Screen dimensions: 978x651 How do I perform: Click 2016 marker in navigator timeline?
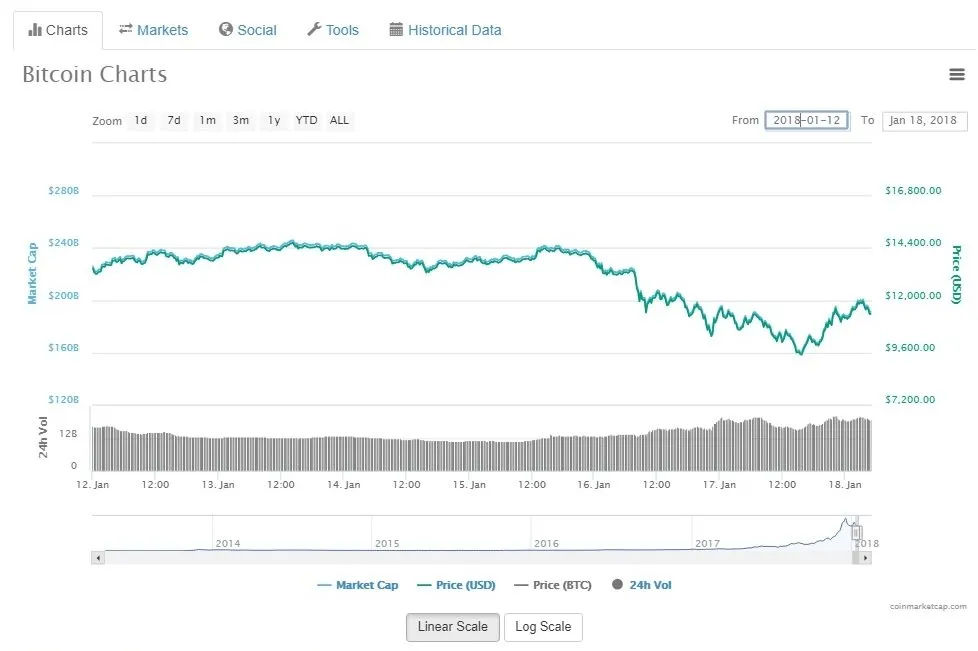coord(546,544)
